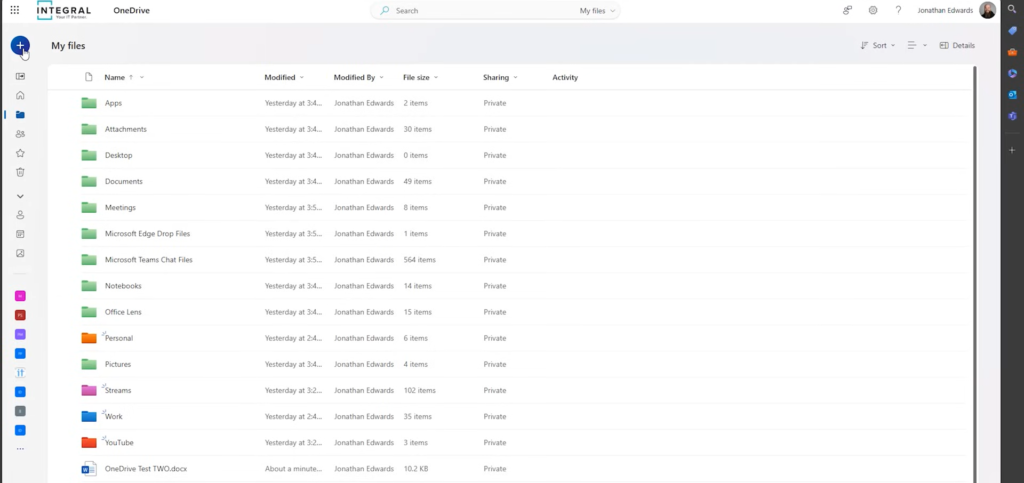Image resolution: width=1024 pixels, height=483 pixels.
Task: Open Edge sidebar search magnifier icon
Action: pyautogui.click(x=1012, y=9)
